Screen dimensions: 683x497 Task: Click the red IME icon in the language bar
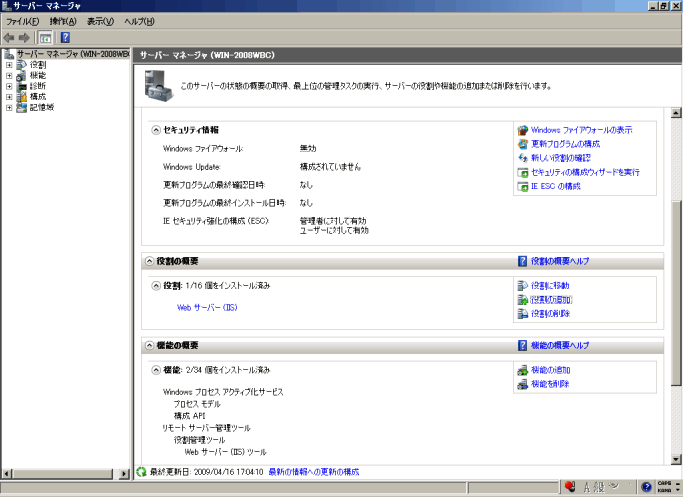point(570,486)
